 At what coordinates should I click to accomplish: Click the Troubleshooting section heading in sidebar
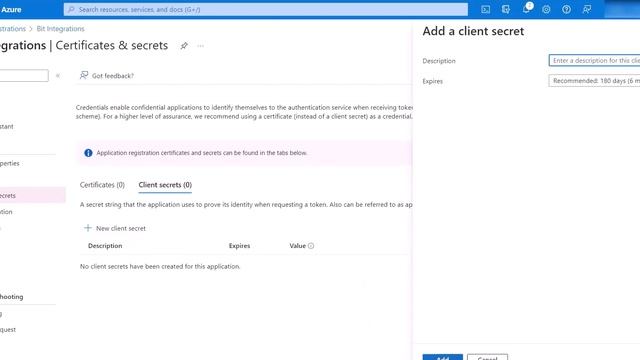pyautogui.click(x=11, y=297)
